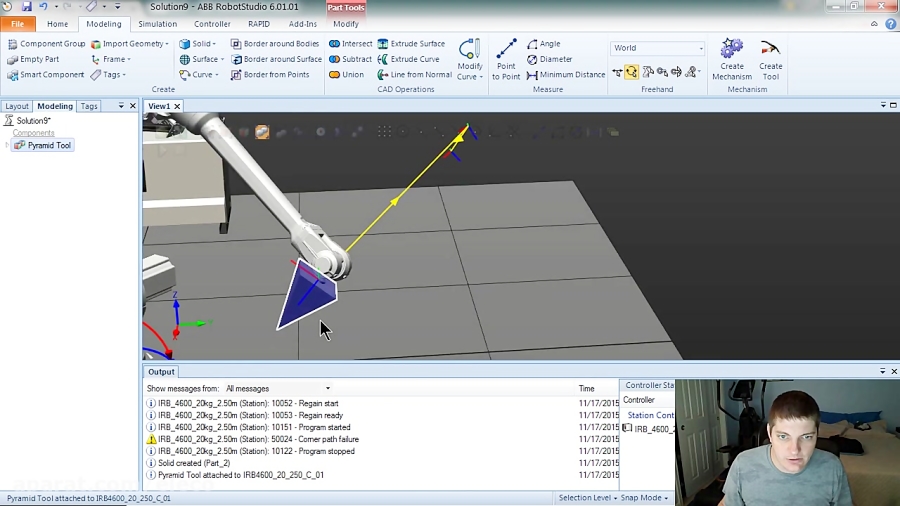900x506 pixels.
Task: Close the browser side panel
Action: (x=133, y=106)
